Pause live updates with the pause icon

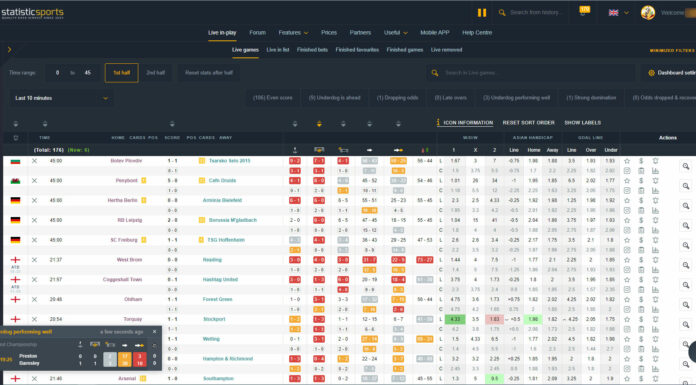coord(482,13)
